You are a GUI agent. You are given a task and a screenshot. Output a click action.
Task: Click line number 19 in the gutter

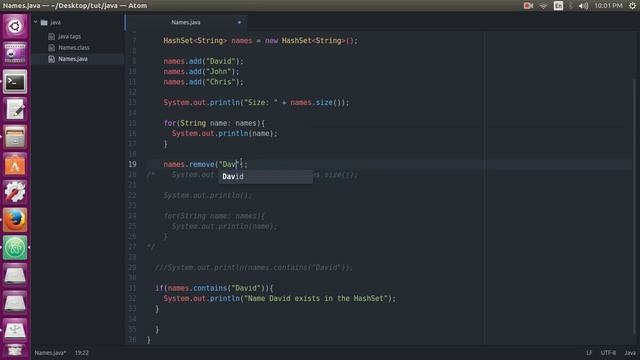pyautogui.click(x=132, y=164)
